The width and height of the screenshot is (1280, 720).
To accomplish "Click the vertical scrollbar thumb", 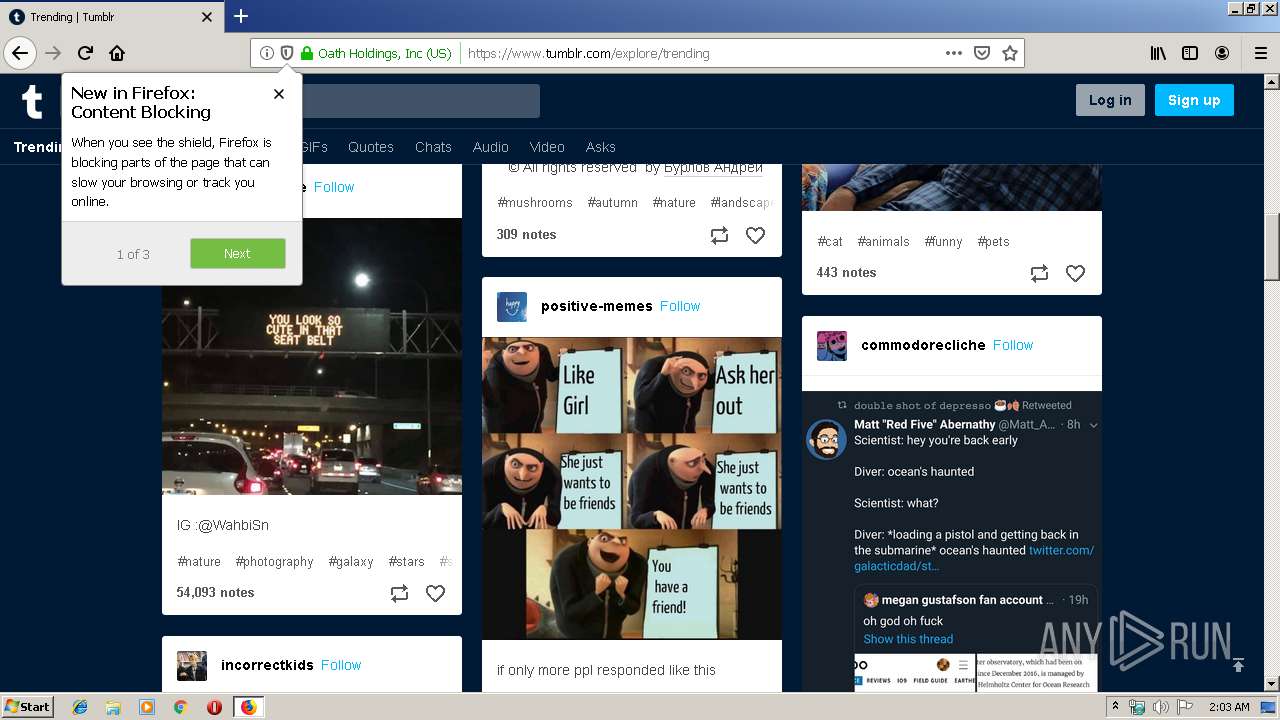I will pos(1272,247).
